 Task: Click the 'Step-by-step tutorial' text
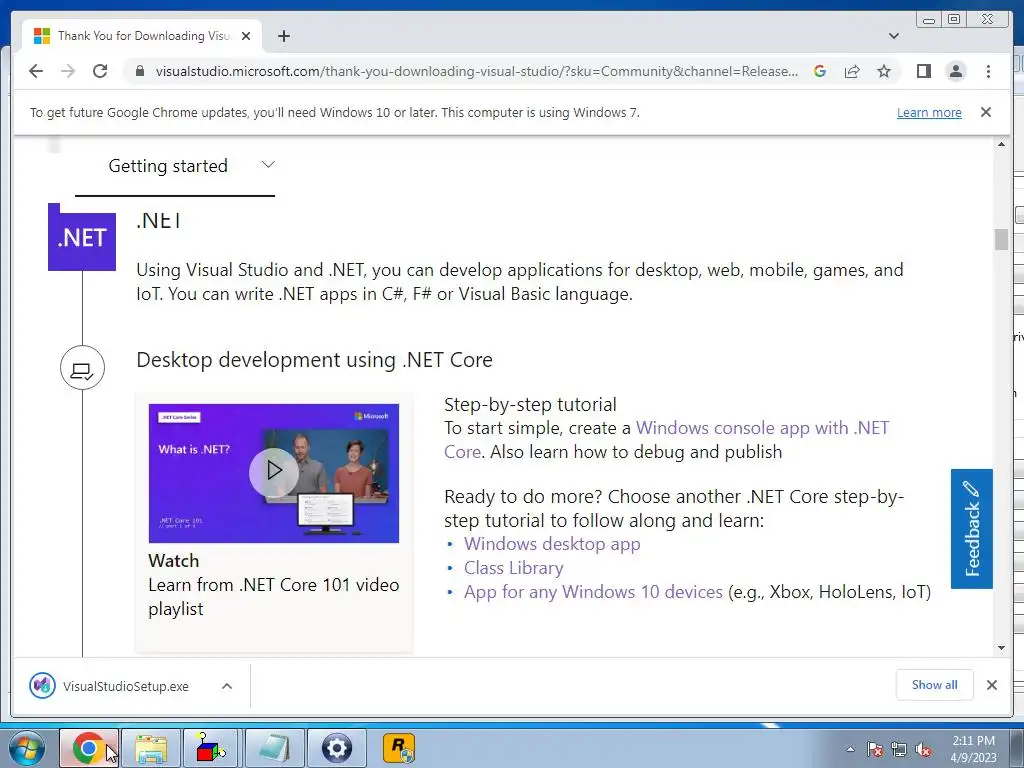(x=530, y=405)
